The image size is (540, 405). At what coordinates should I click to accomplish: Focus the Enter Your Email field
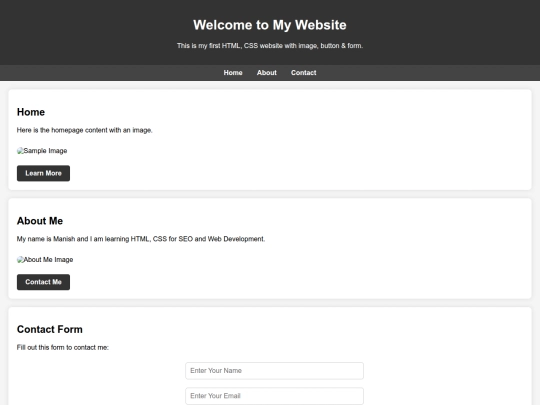coord(274,396)
